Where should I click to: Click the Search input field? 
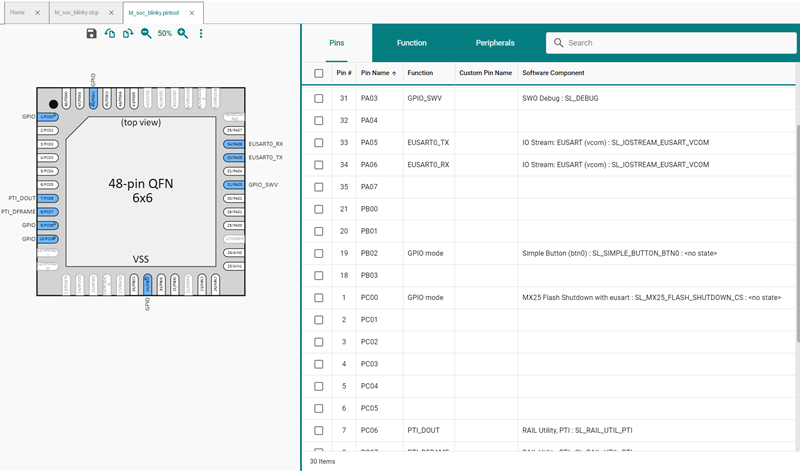click(x=670, y=43)
